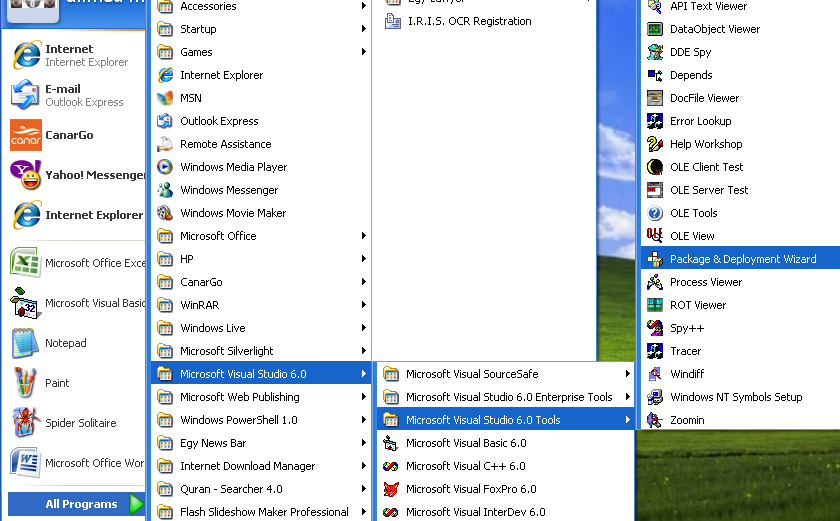Select Windows PowerShell 1.0 folder
Screen dimensions: 840x521
(x=261, y=420)
